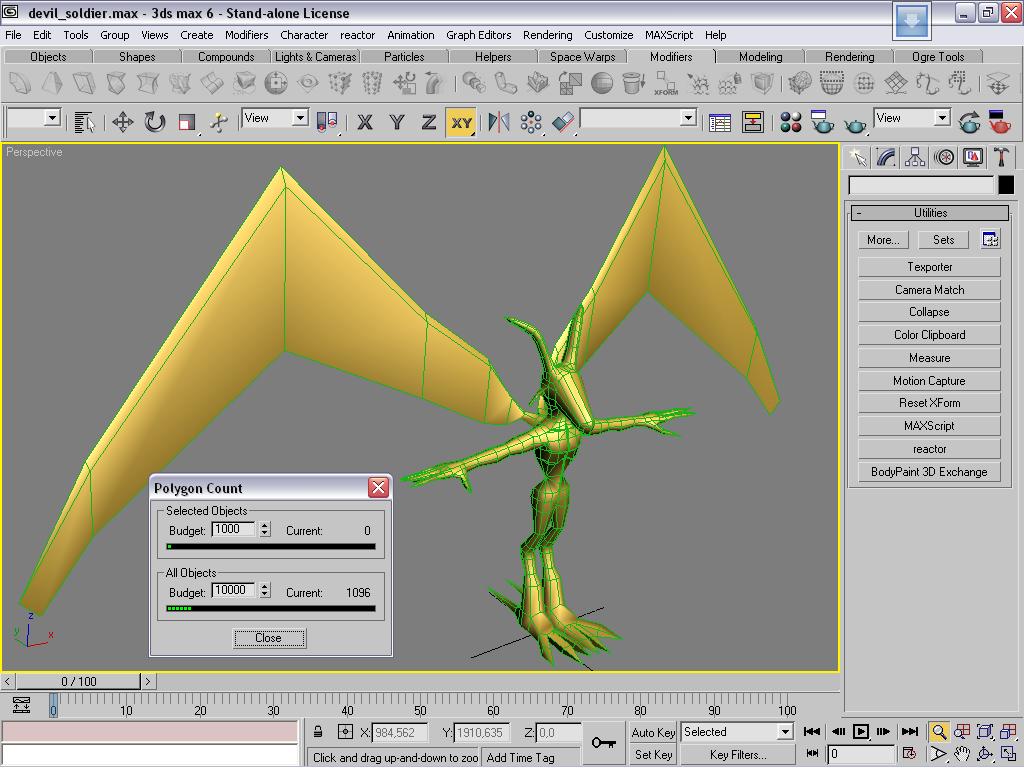
Task: Increase the Selected Objects budget spinner
Action: pyautogui.click(x=264, y=525)
